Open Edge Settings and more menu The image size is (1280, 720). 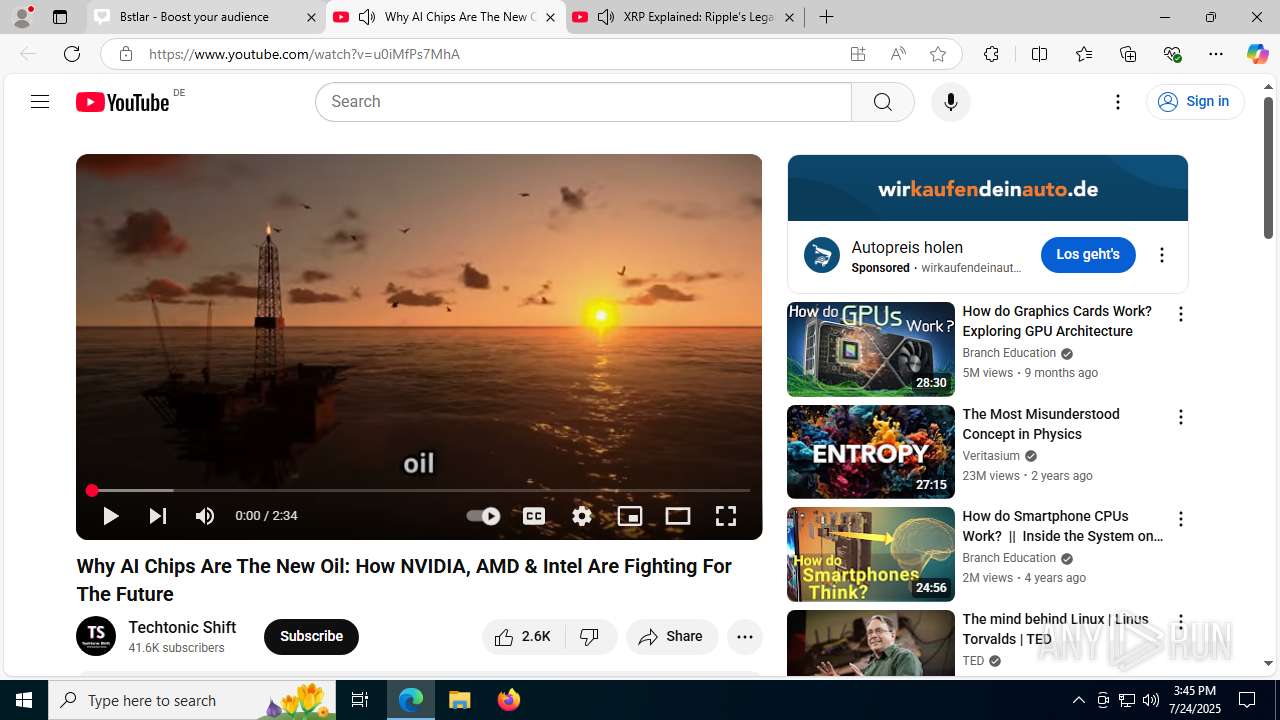pos(1216,54)
